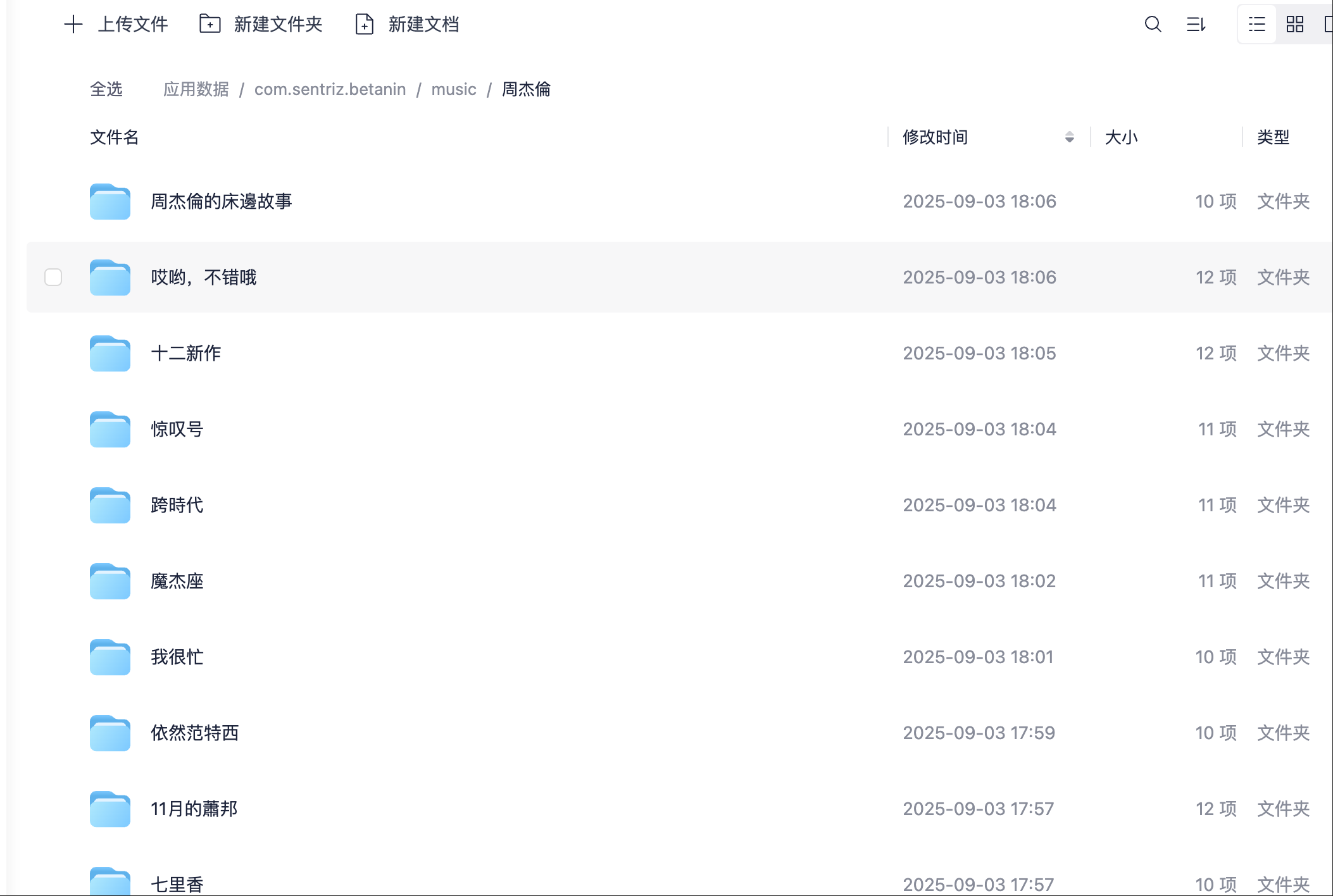Navigate to music breadcrumb folder

[453, 89]
